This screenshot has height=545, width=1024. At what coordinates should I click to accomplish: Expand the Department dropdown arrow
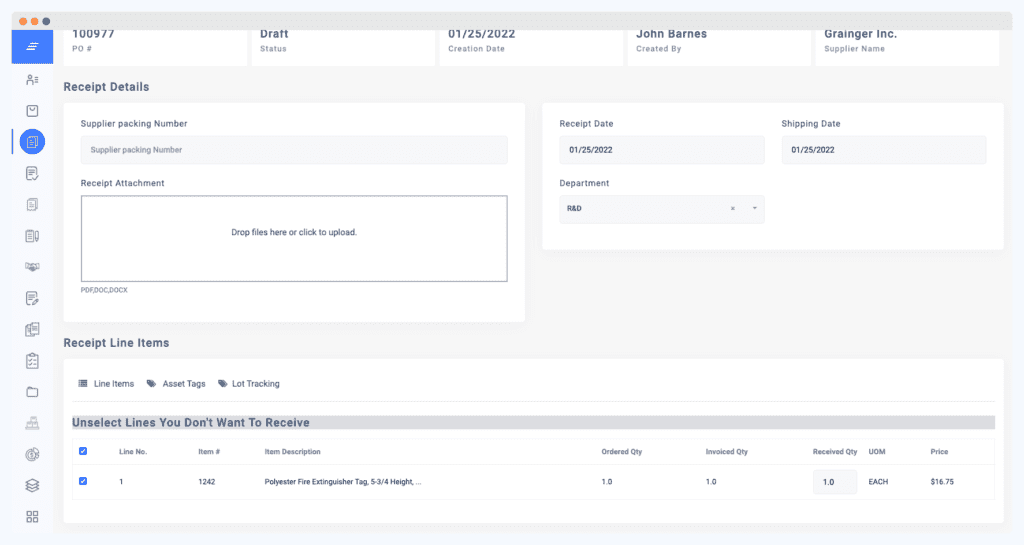click(754, 209)
